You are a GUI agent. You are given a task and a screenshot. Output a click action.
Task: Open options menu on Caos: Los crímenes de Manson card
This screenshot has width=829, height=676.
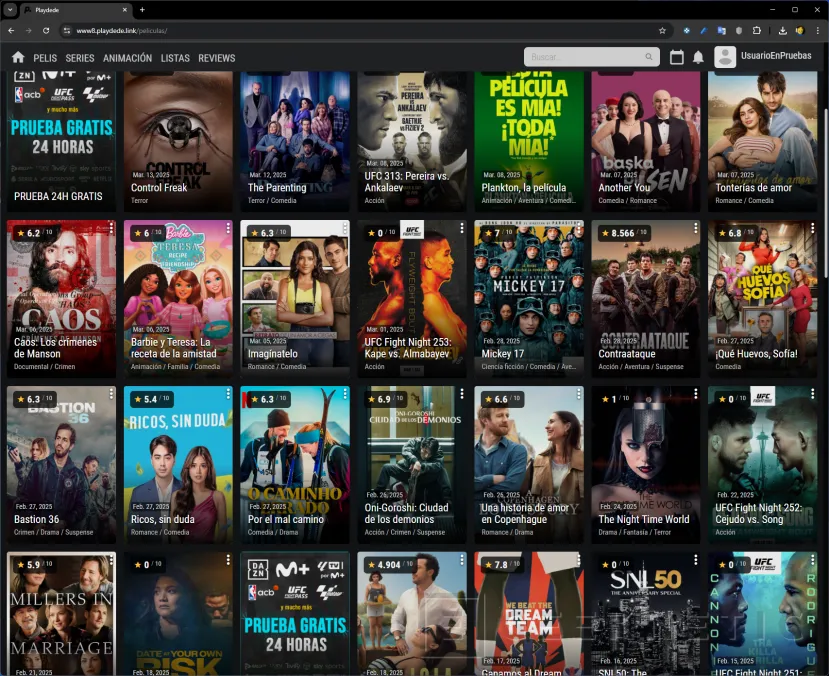pos(111,228)
